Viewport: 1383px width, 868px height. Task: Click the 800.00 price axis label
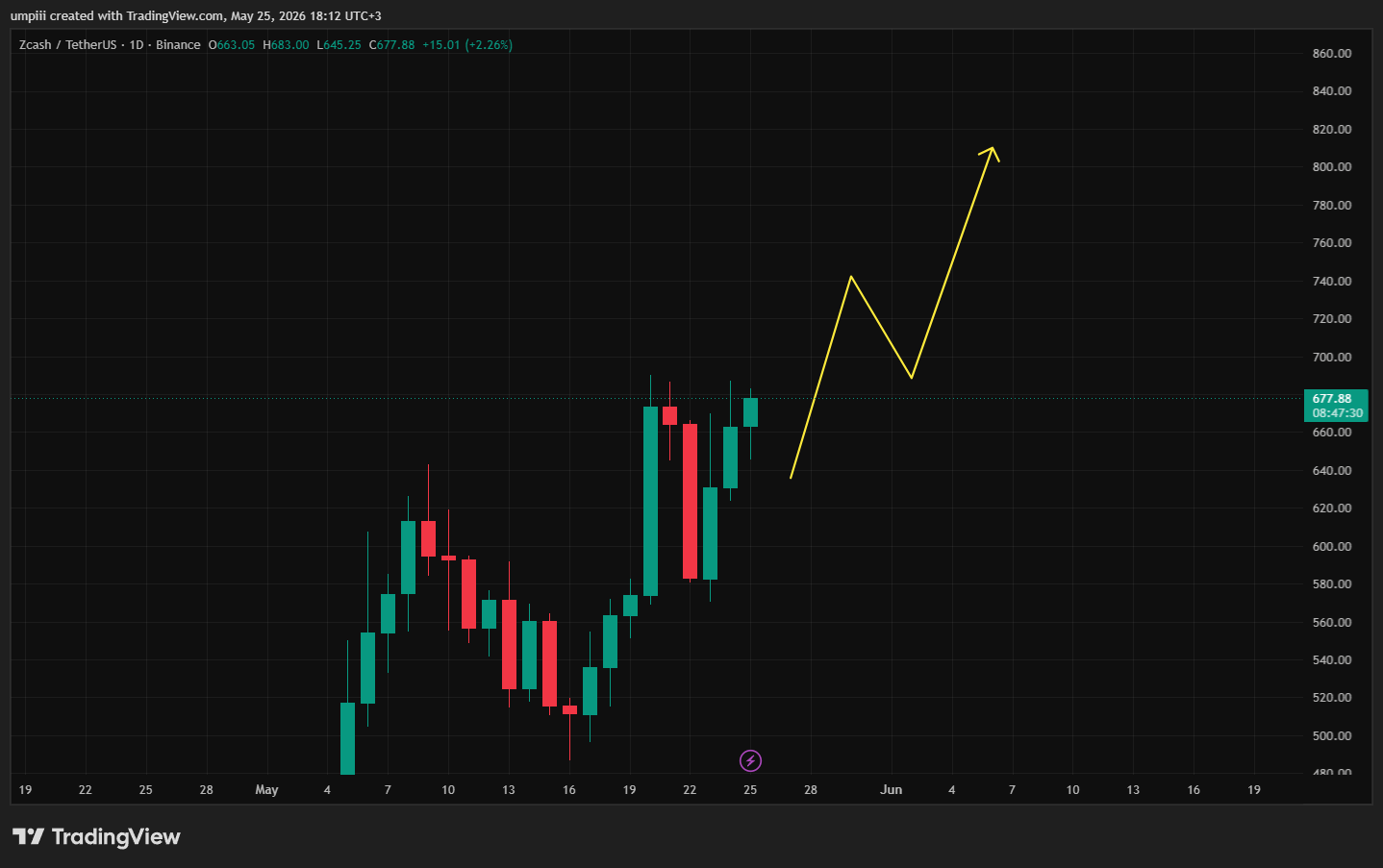click(x=1332, y=167)
